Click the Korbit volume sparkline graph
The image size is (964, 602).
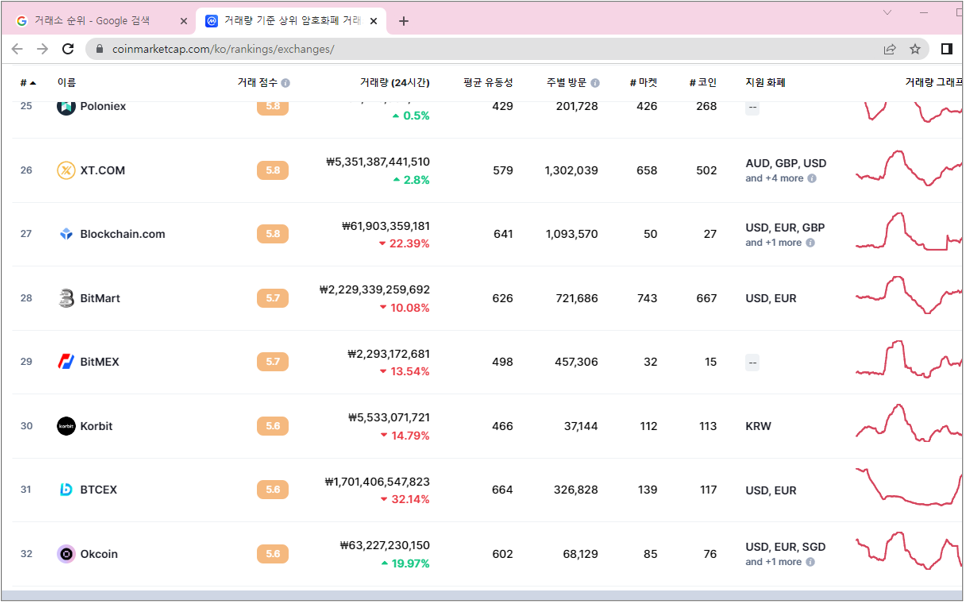pyautogui.click(x=909, y=423)
